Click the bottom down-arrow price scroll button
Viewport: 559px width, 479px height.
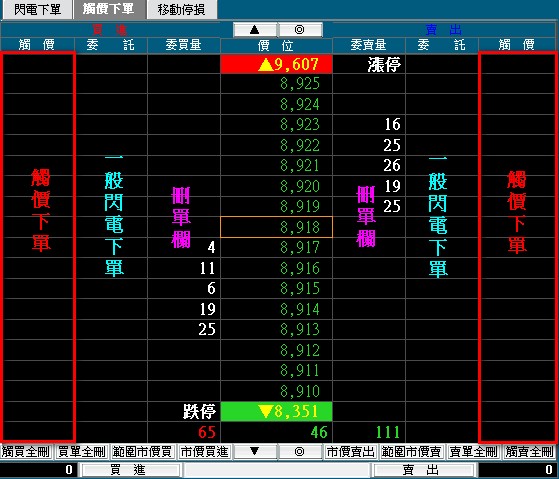255,452
